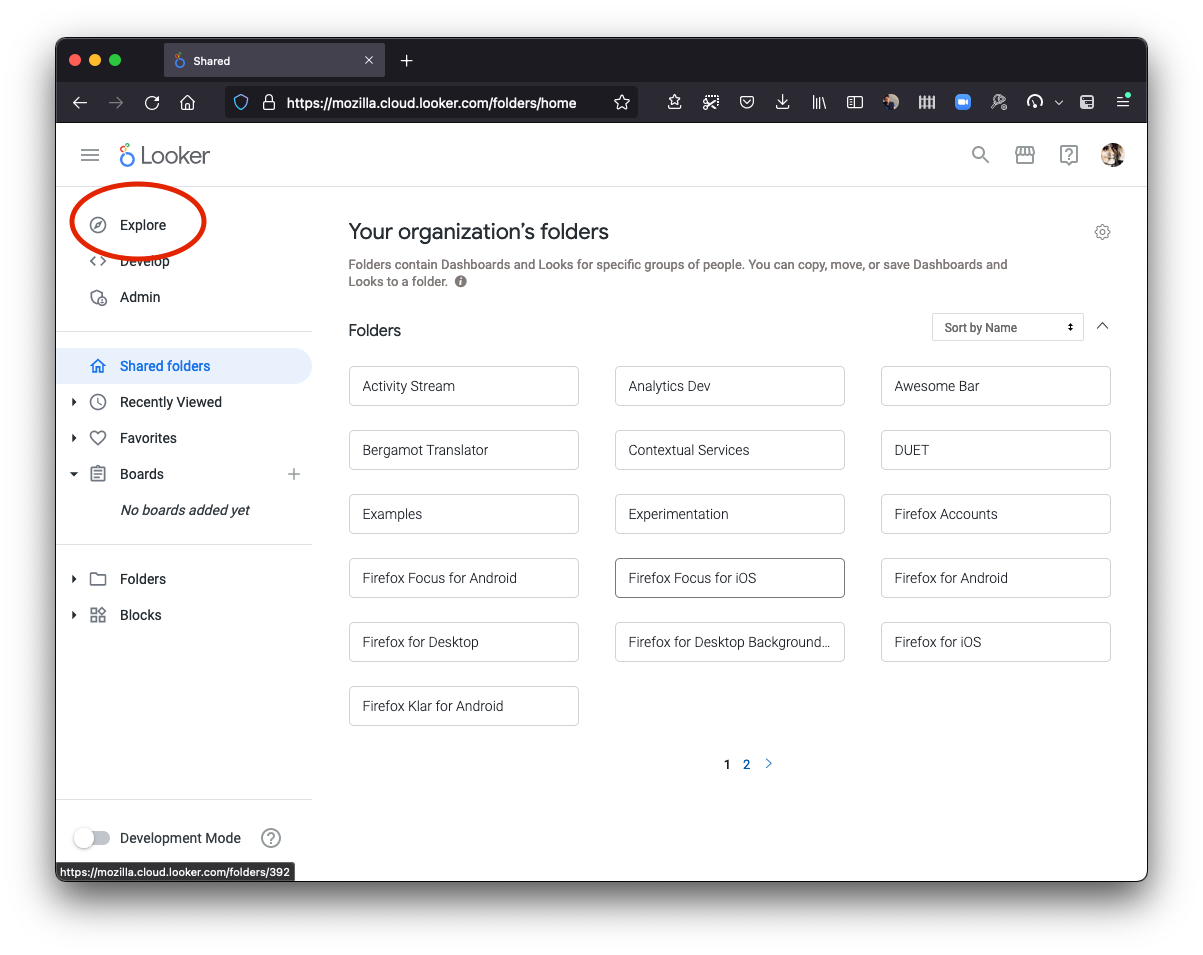Viewport: 1203px width, 955px height.
Task: Open the Firefox for Desktop folder
Action: 463,642
